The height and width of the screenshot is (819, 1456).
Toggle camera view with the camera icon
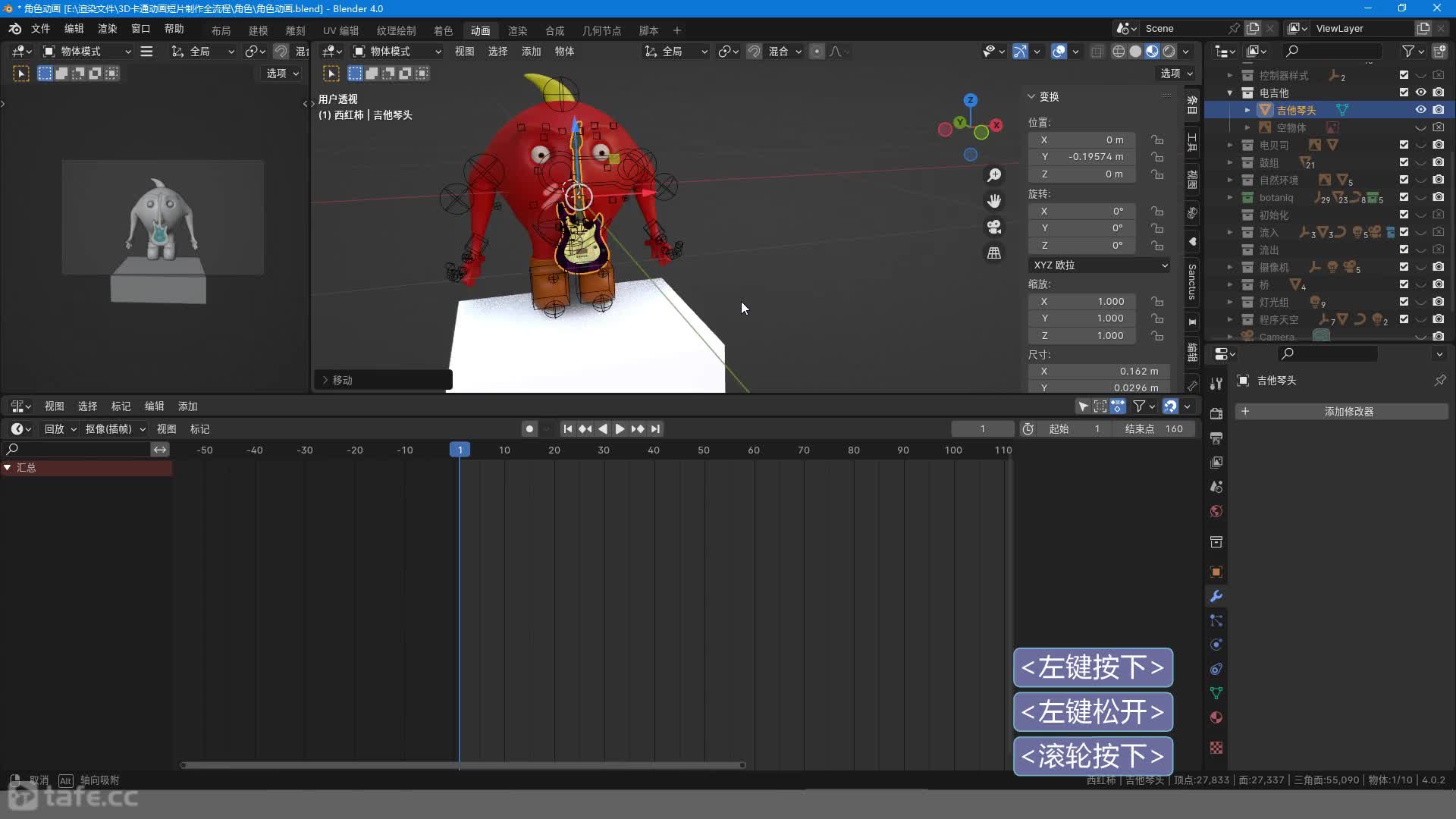994,227
